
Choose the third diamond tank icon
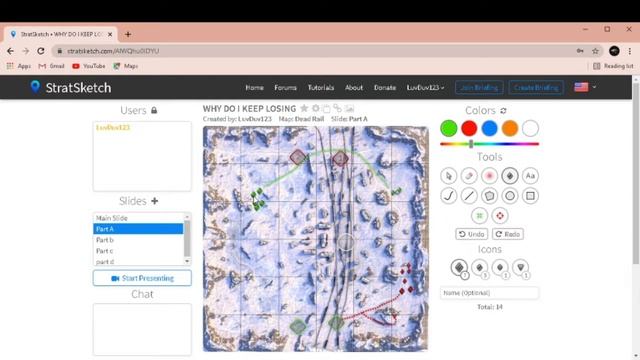tap(500, 268)
